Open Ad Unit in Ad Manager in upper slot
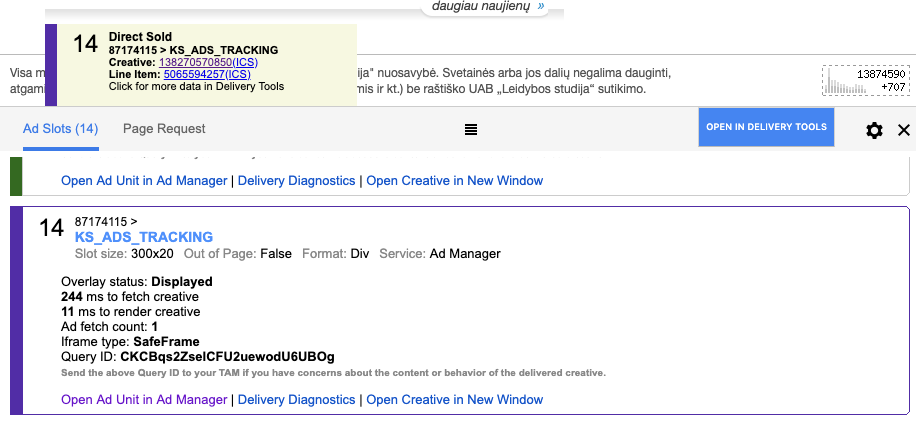This screenshot has width=916, height=423. point(144,181)
